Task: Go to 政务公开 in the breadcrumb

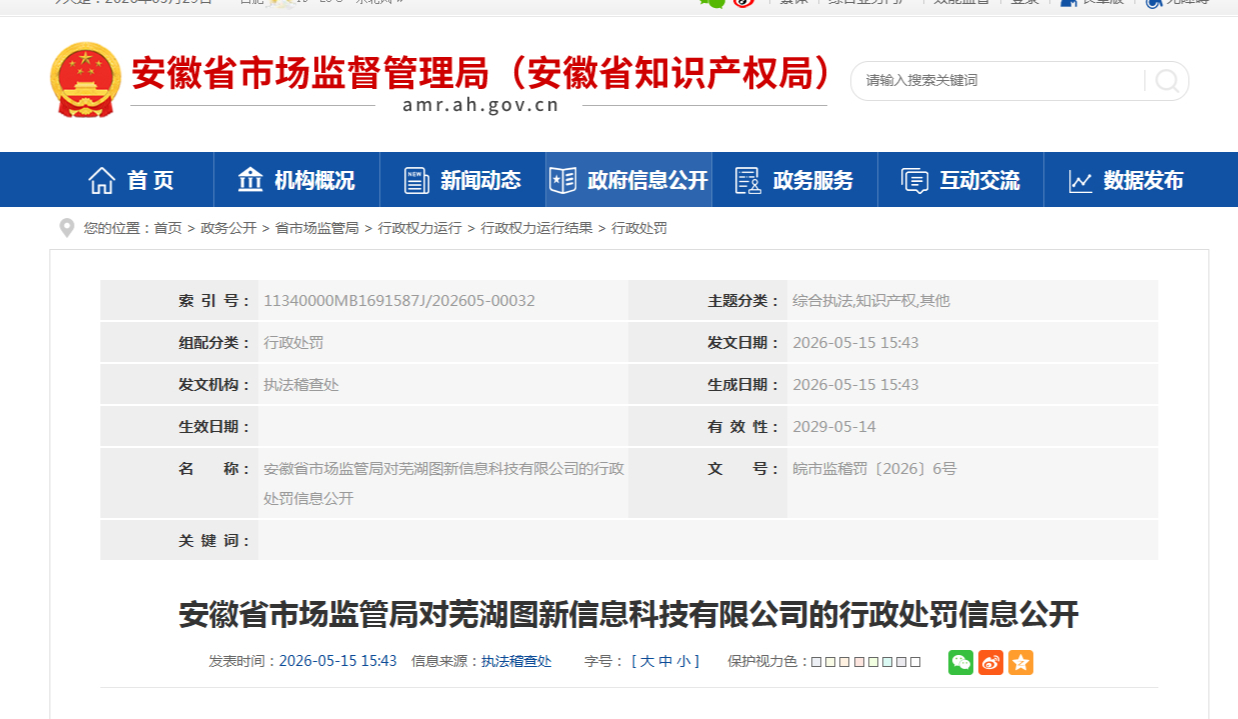Action: [228, 228]
